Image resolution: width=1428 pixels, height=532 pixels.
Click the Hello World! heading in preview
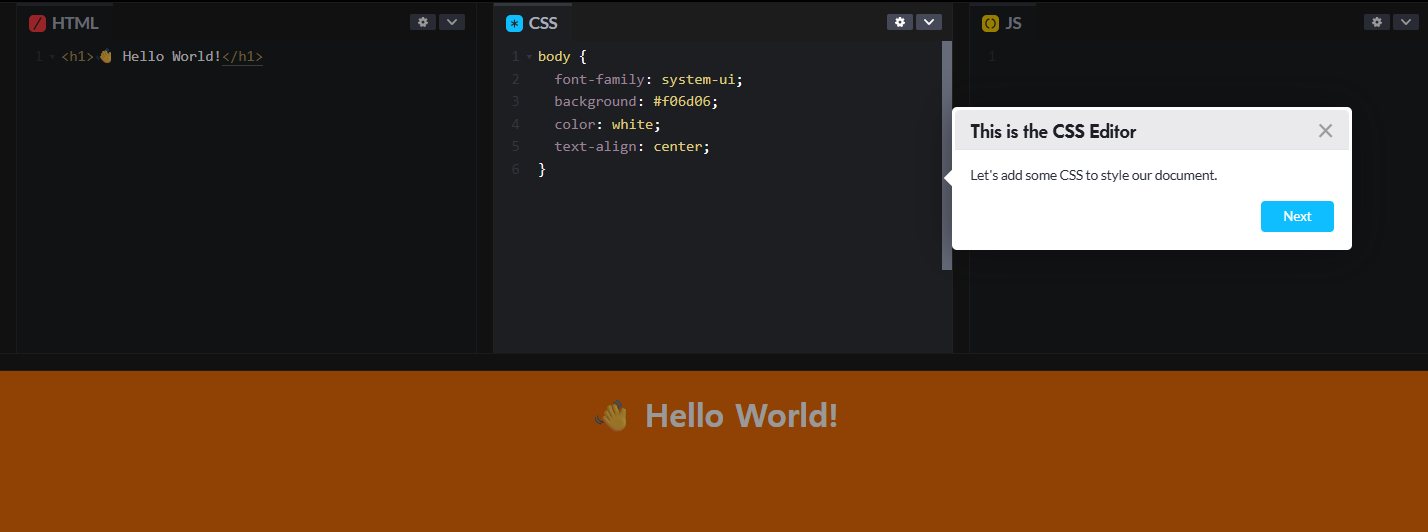pyautogui.click(x=741, y=415)
